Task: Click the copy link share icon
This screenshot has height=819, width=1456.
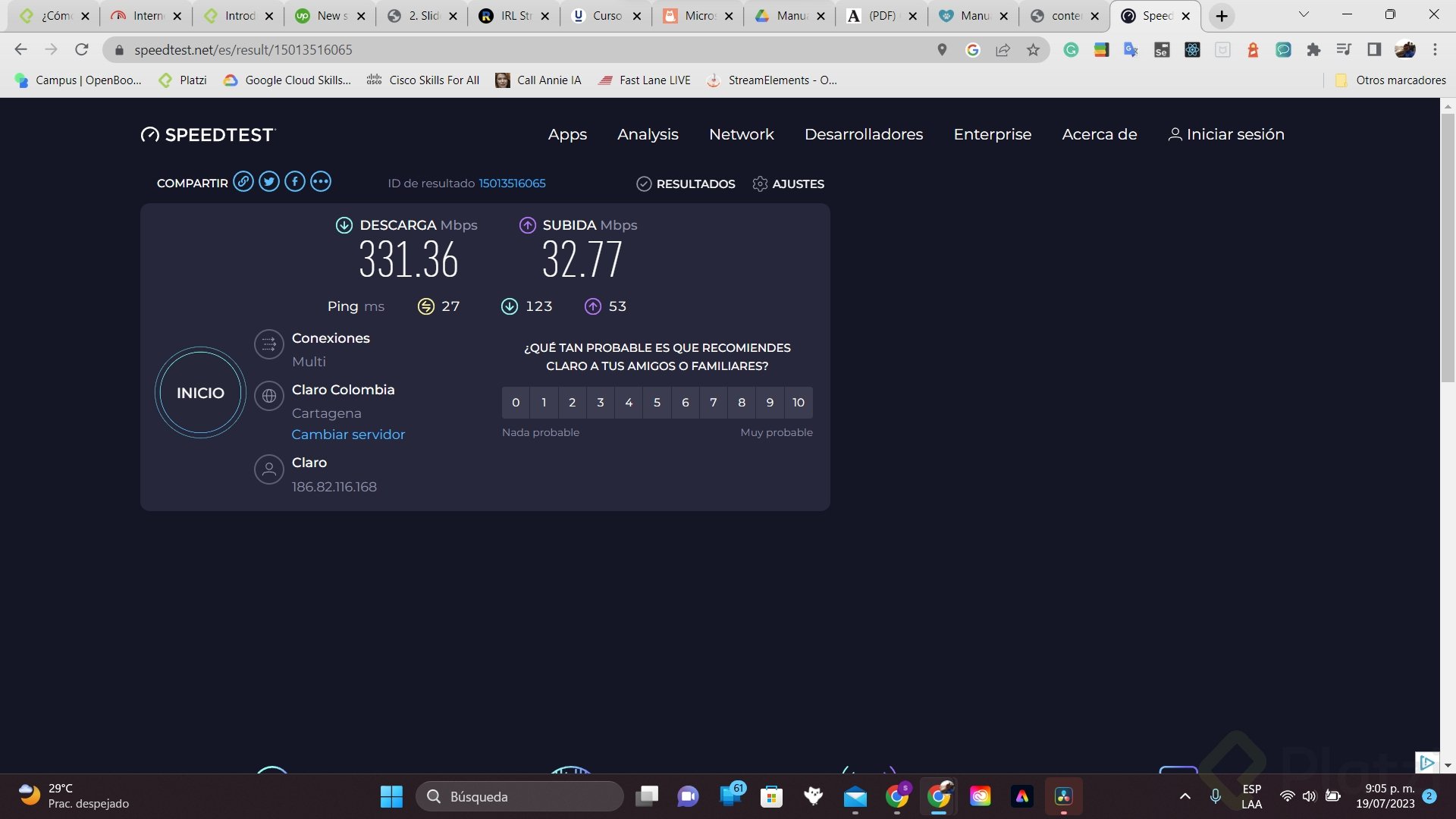Action: (x=243, y=181)
